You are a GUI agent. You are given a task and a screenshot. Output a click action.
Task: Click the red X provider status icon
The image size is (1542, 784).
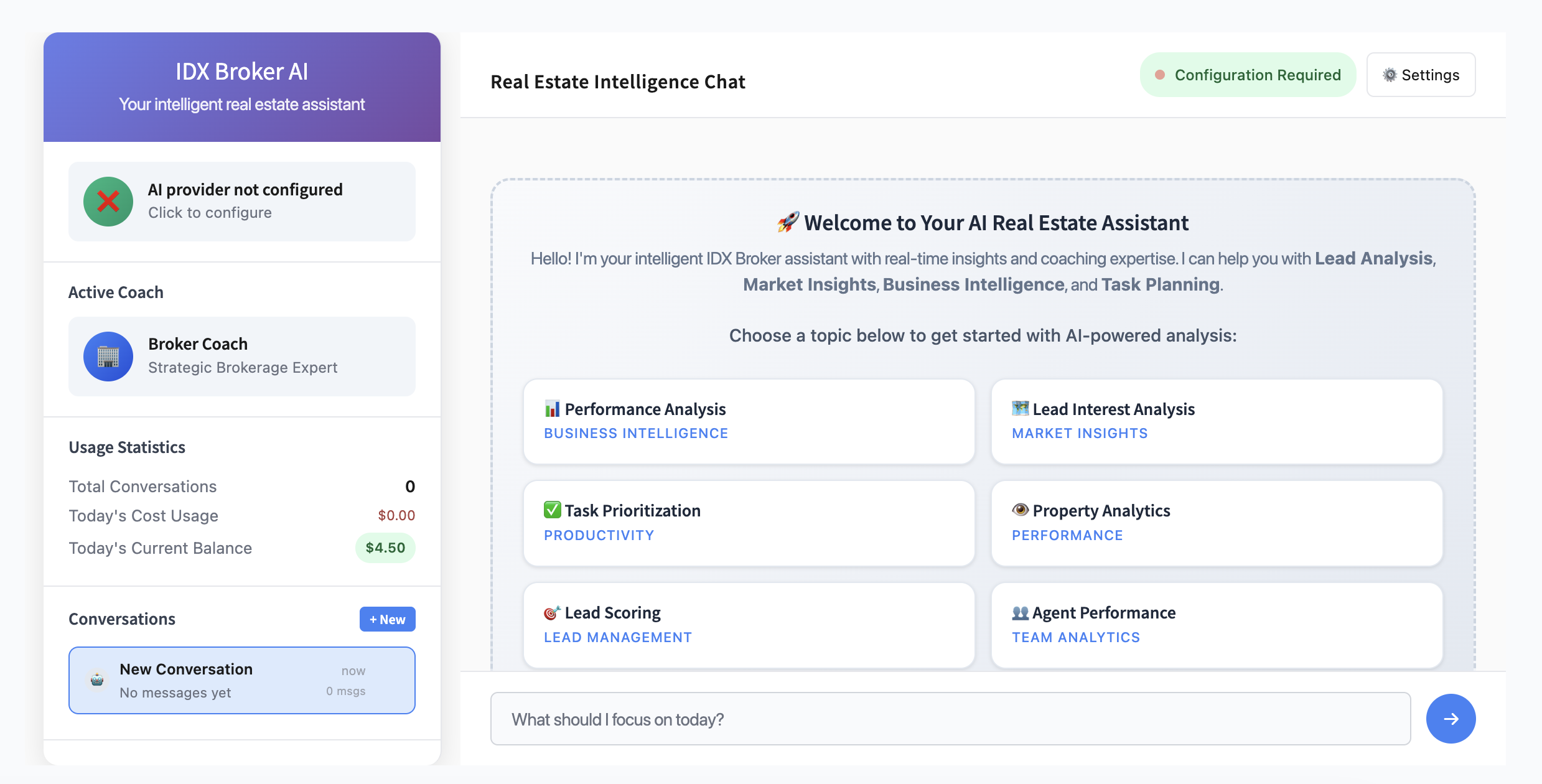108,202
